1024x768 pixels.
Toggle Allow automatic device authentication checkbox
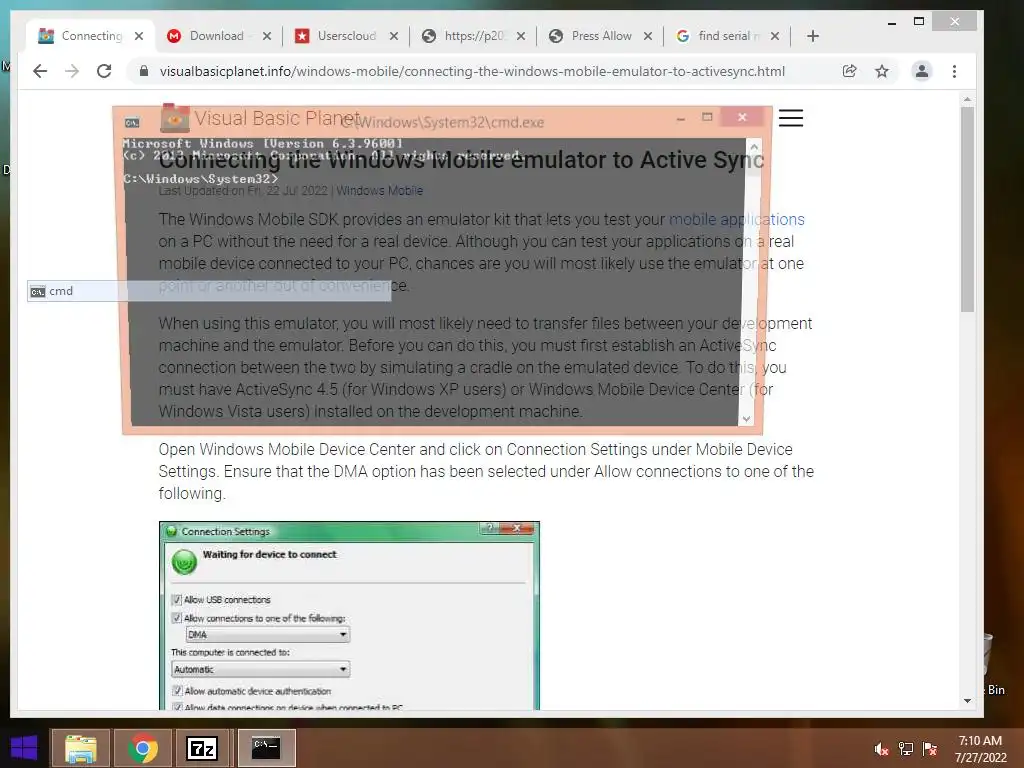pos(177,691)
